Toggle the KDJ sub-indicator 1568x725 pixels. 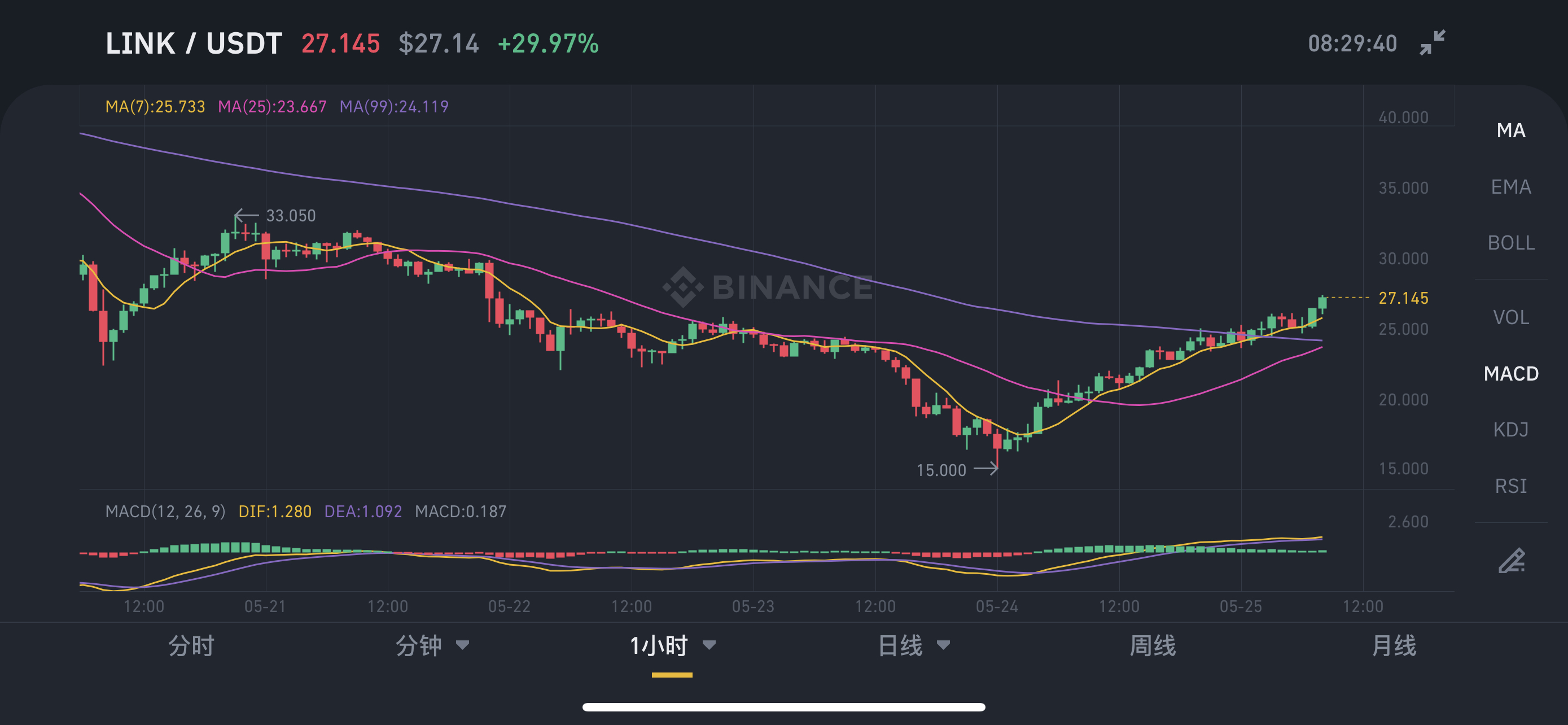[1511, 430]
